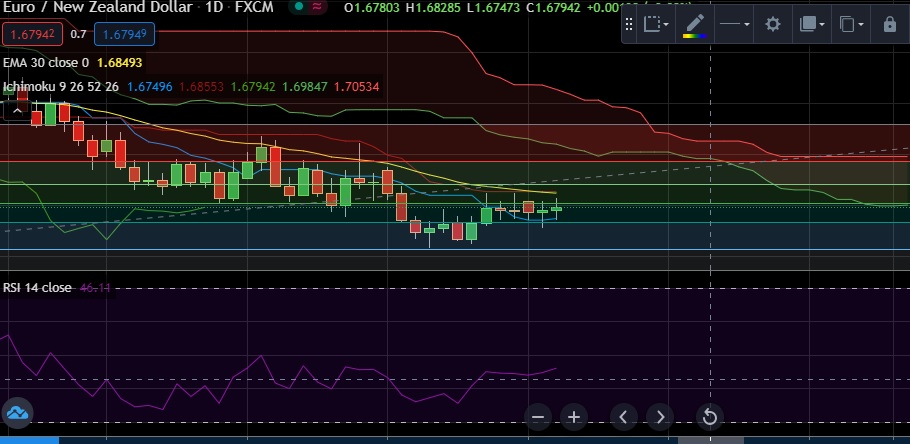Open the templates dropdown with dashed square
910x444 pixels.
[x=655, y=24]
